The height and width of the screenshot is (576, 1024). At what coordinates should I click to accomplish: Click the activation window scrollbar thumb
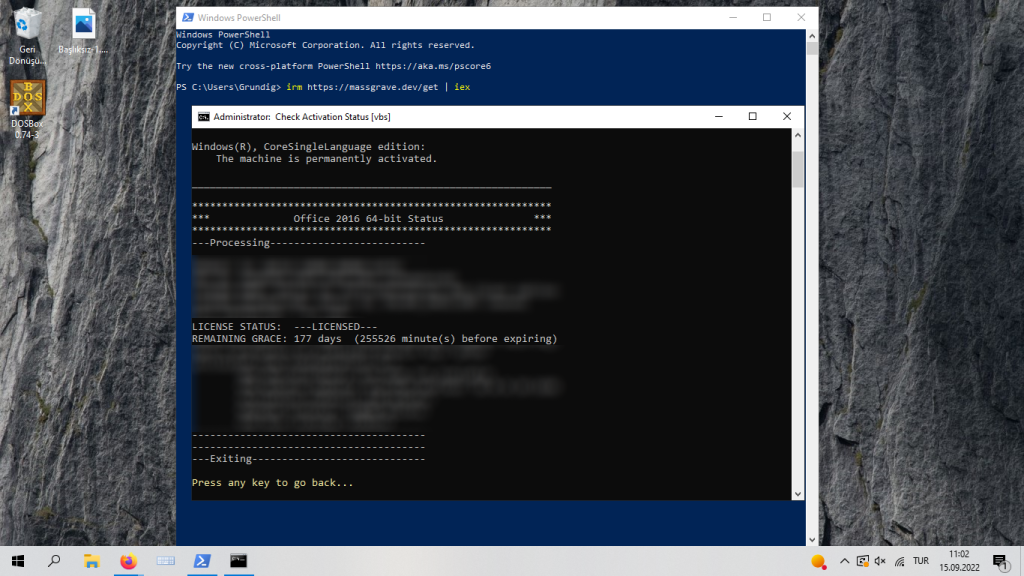coord(797,170)
